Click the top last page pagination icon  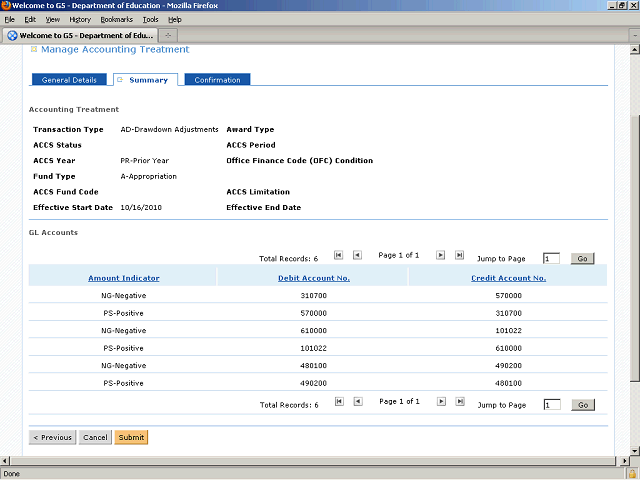pyautogui.click(x=459, y=256)
